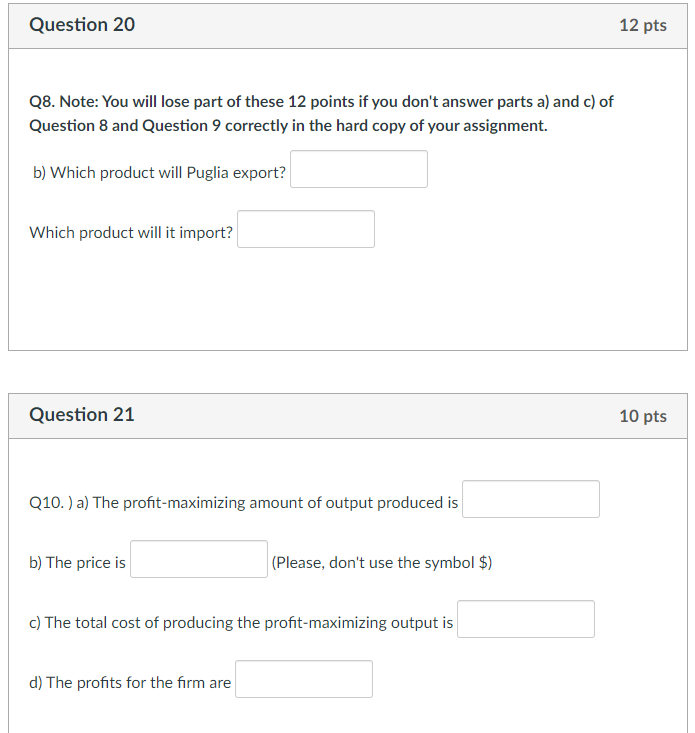Click empty space in the Question 20 body
The width and height of the screenshot is (695, 733).
348,299
